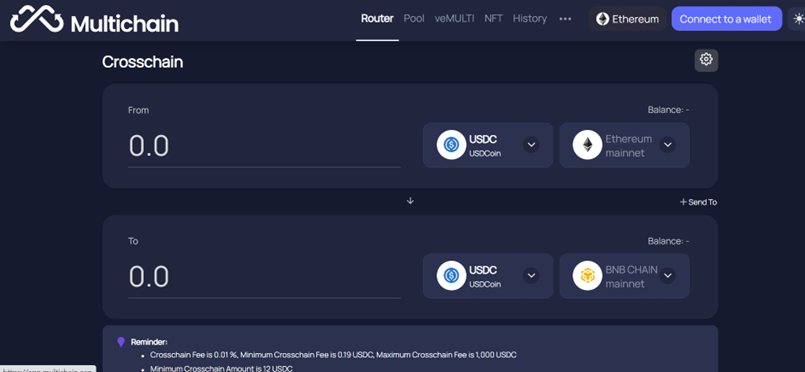Click the Ethereum network selector button

point(627,19)
